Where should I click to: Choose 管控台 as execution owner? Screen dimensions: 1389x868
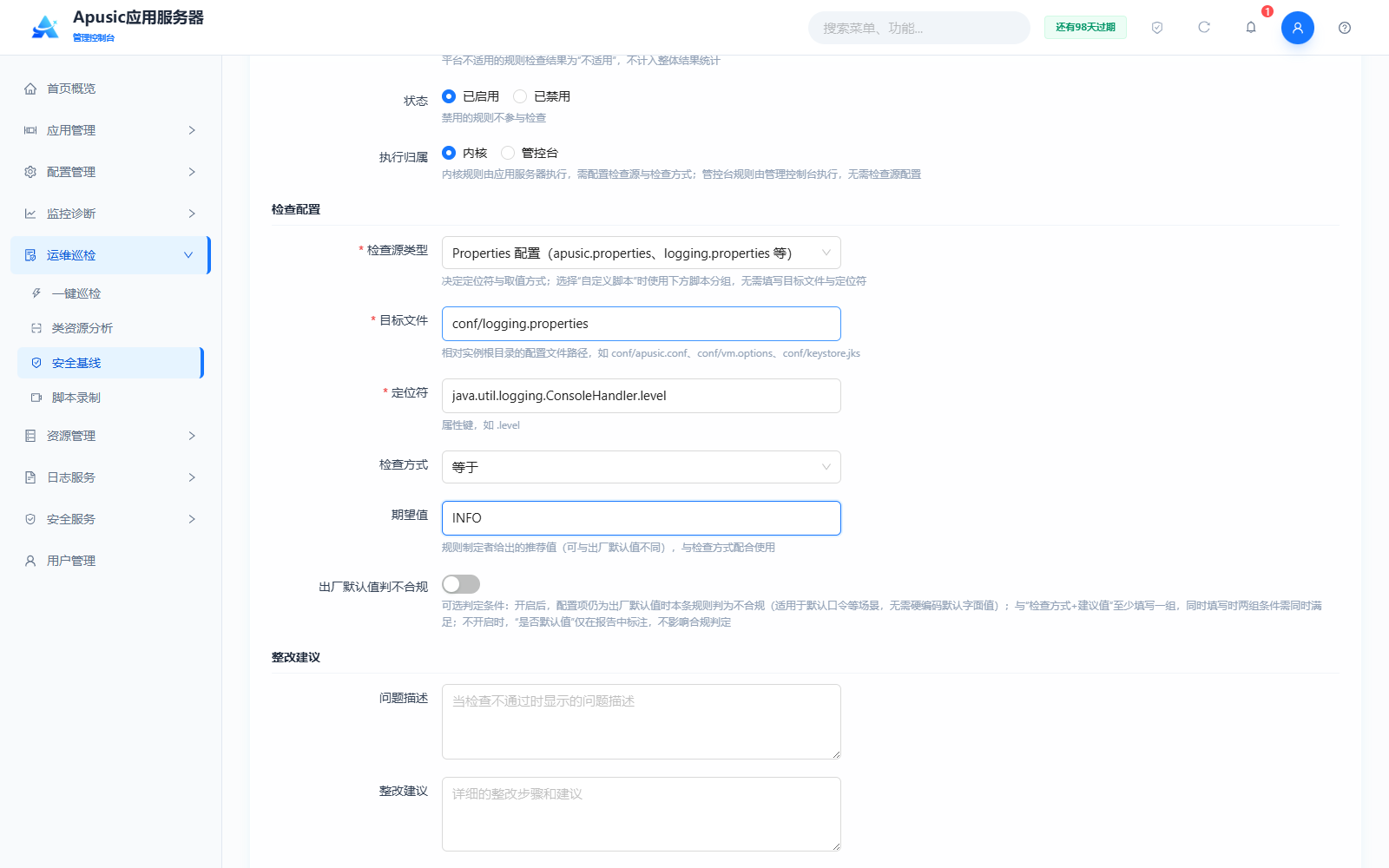(x=508, y=153)
